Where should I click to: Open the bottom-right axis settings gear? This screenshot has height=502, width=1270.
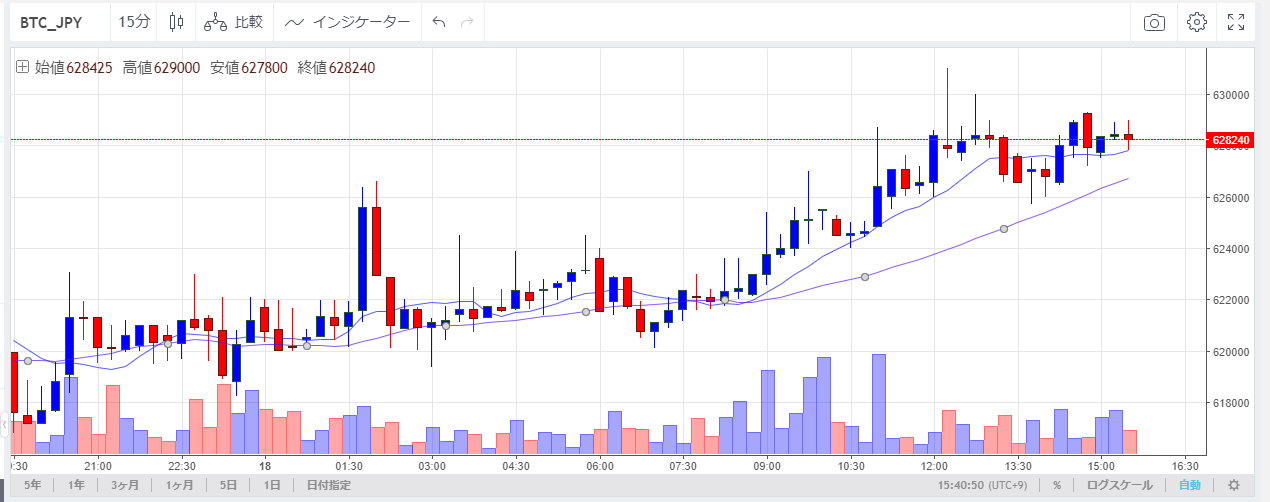pos(1233,485)
